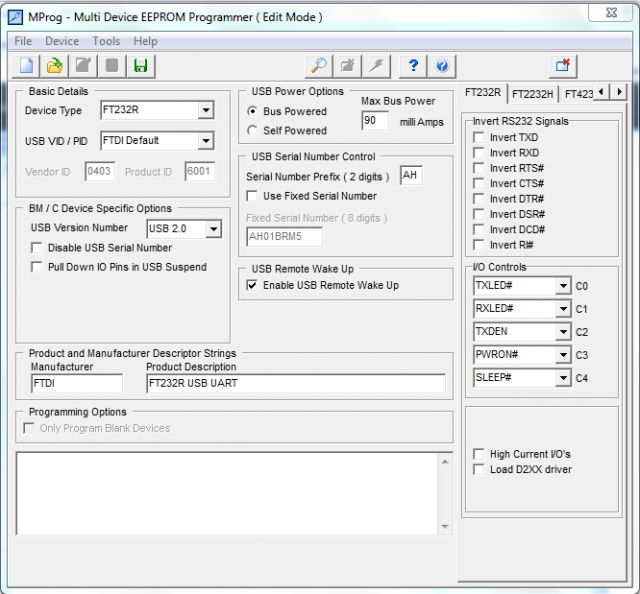
Task: Check the Invert CTS# box
Action: click(x=478, y=183)
